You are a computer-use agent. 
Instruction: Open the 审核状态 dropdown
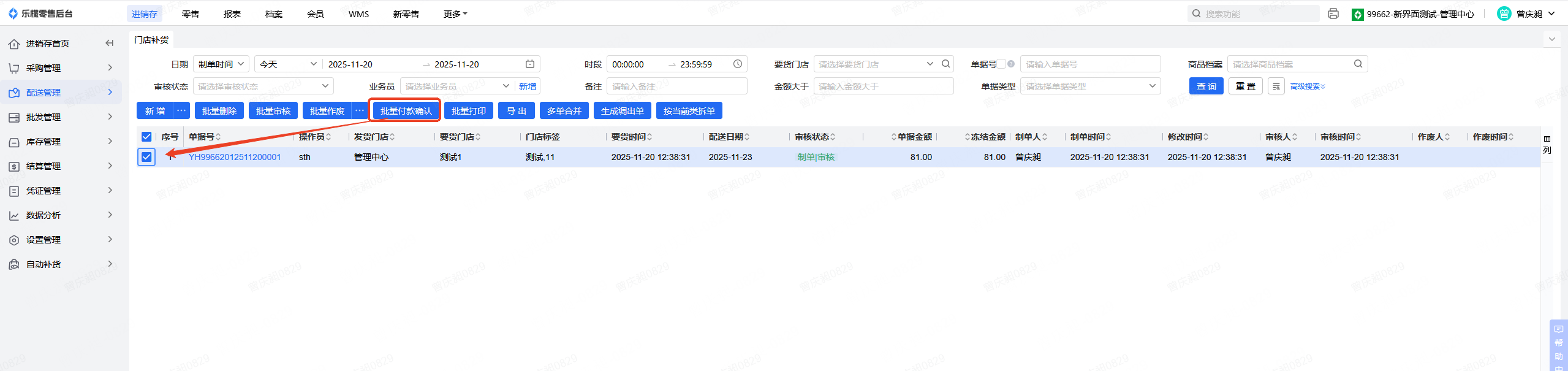coord(263,86)
